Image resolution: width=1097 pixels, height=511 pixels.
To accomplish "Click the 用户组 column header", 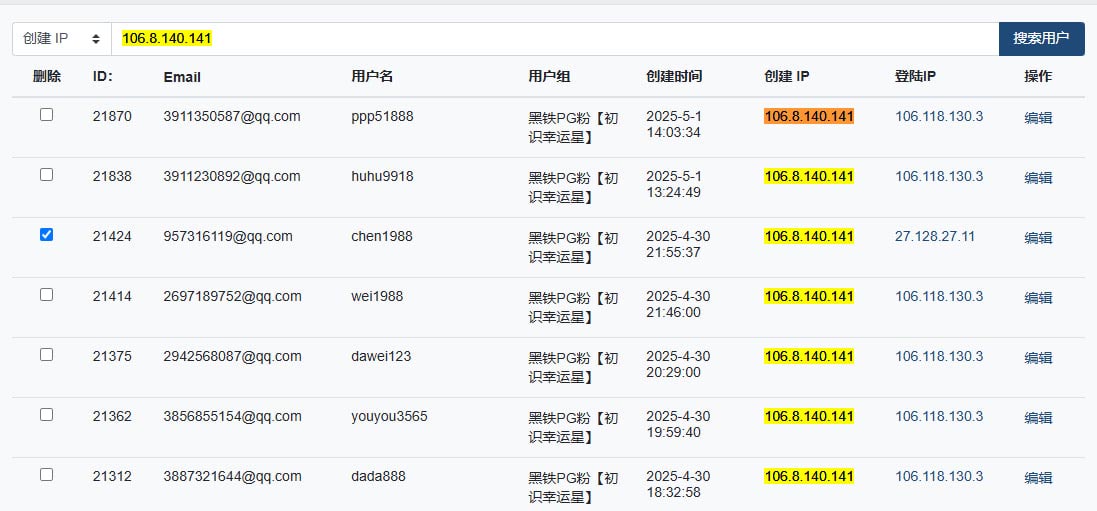I will point(549,76).
